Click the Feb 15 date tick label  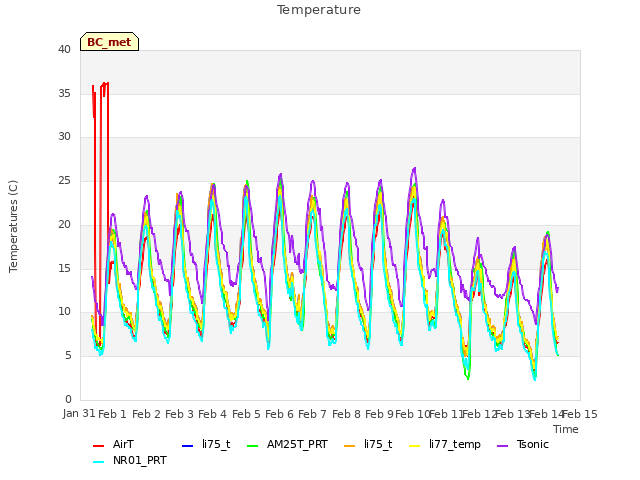[x=580, y=414]
